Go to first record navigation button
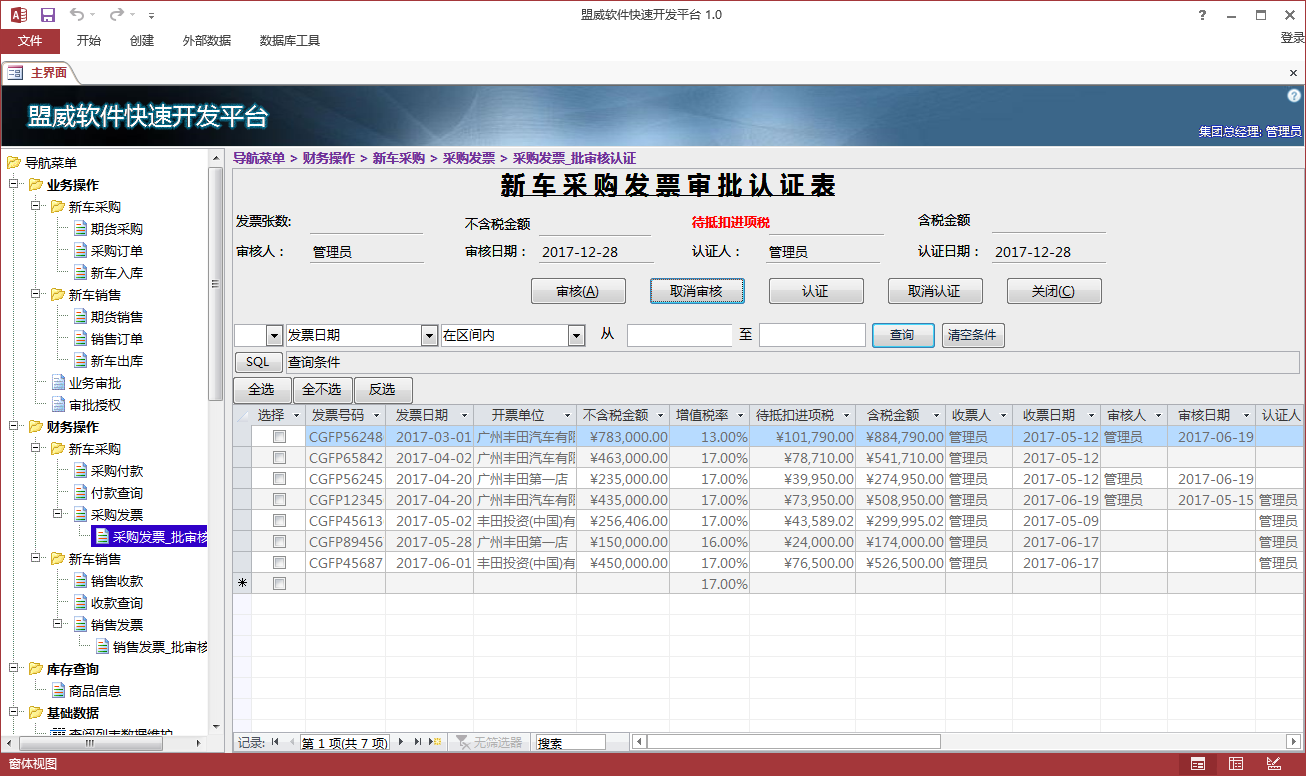Viewport: 1306px width, 776px height. click(x=275, y=742)
